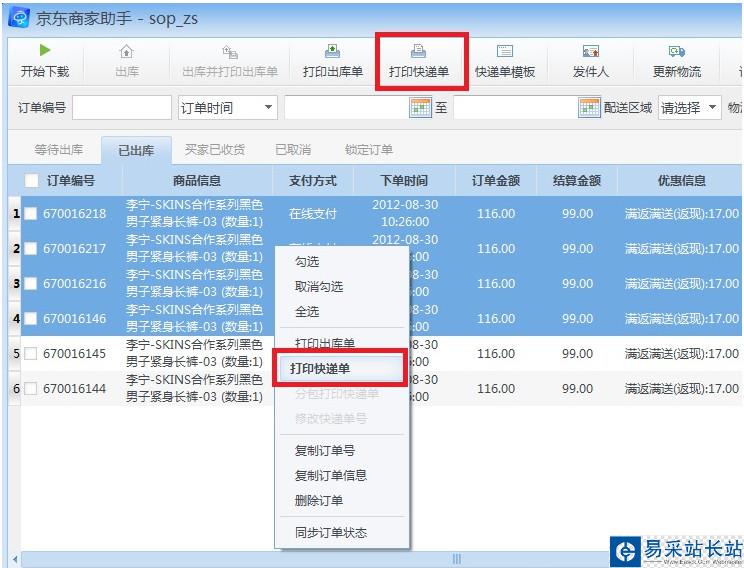Switch to the 已出库 tab
The image size is (744, 568).
point(136,150)
